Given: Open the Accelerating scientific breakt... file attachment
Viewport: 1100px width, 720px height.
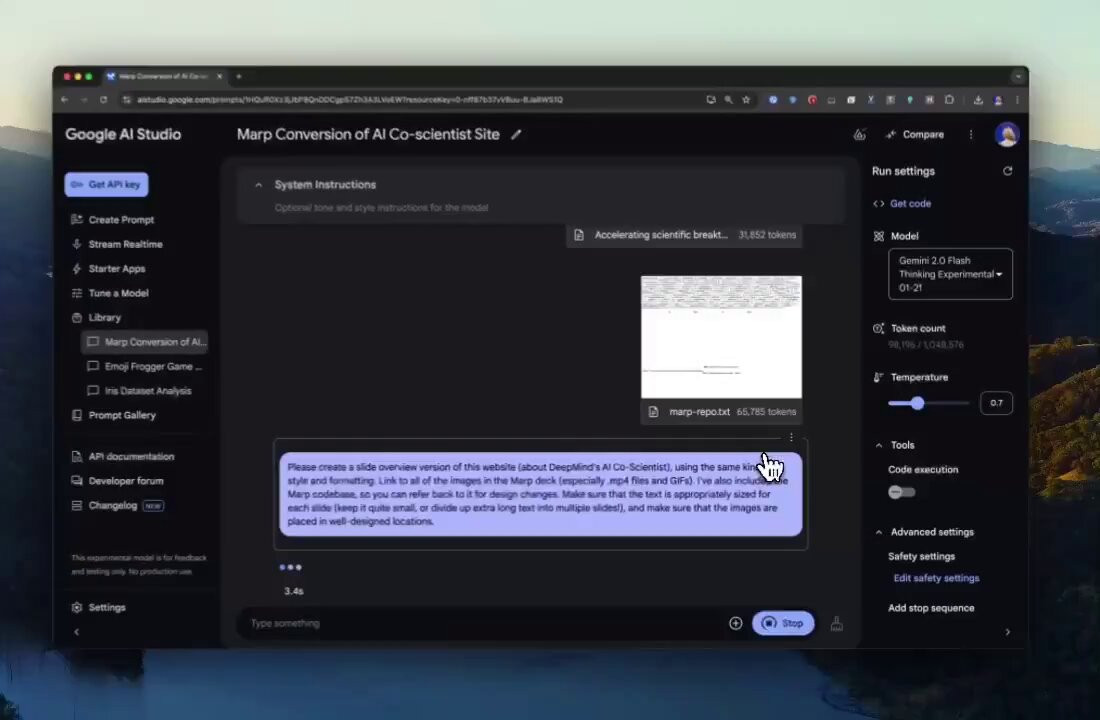Looking at the screenshot, I should 685,235.
